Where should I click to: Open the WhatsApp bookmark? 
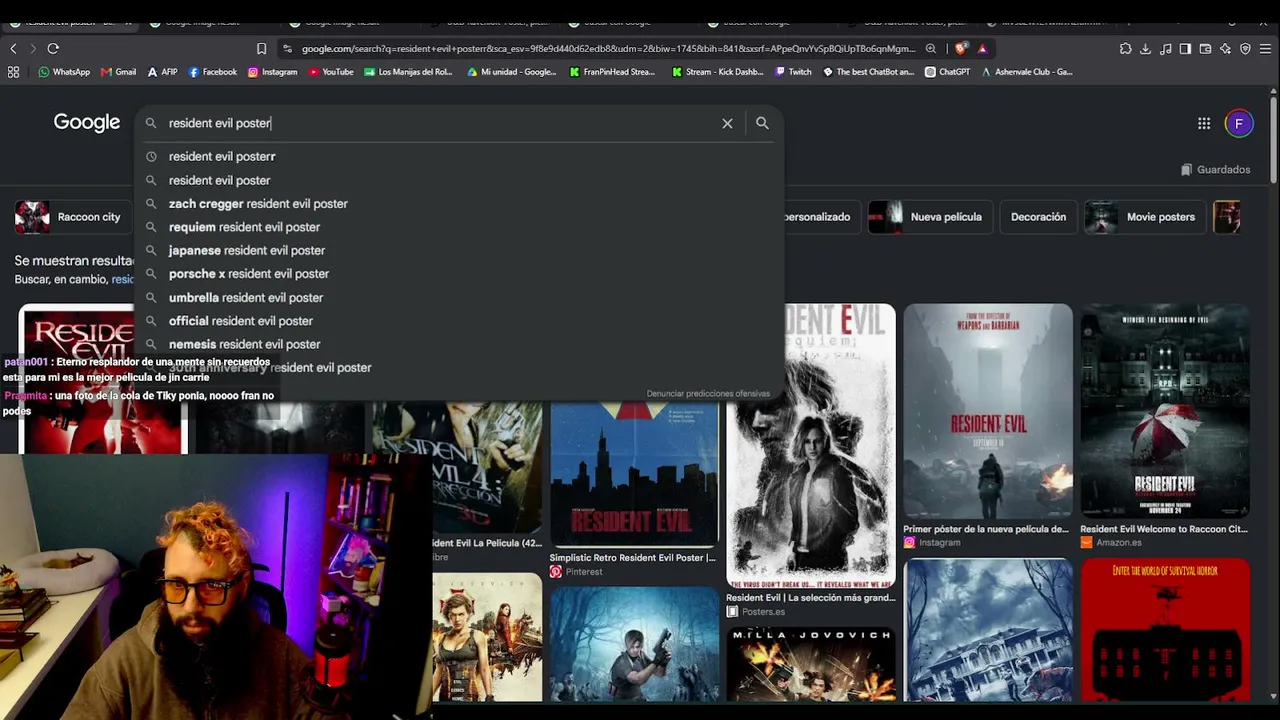(x=63, y=72)
